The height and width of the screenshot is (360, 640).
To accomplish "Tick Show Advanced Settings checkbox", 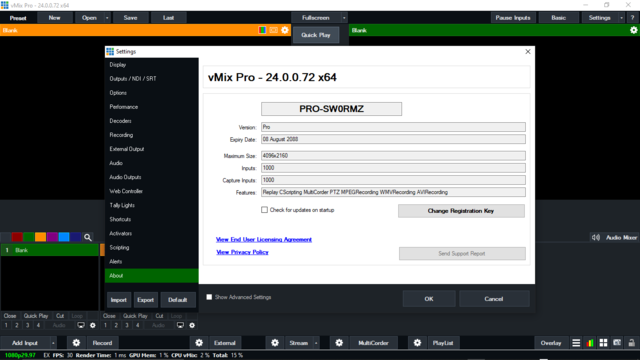I will point(209,297).
